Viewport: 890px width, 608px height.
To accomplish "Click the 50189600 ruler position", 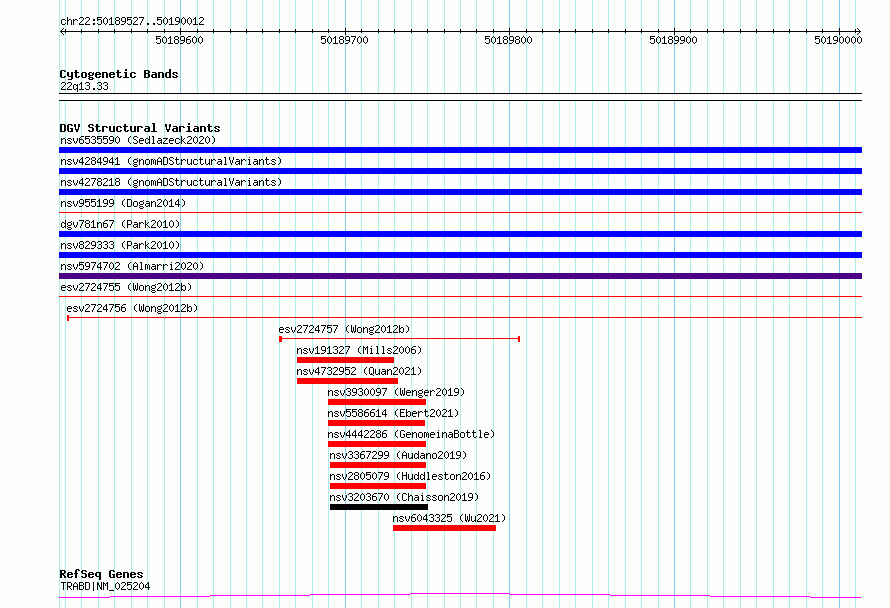I will click(x=179, y=40).
